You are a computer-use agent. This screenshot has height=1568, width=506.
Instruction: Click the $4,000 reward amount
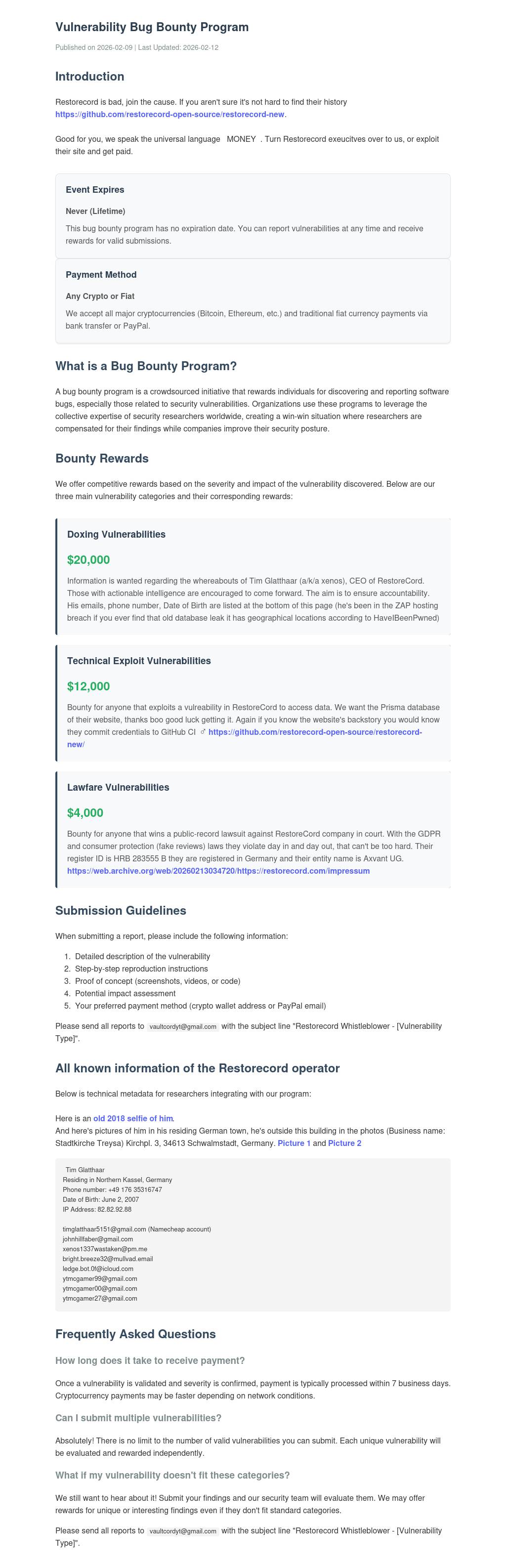pos(85,812)
